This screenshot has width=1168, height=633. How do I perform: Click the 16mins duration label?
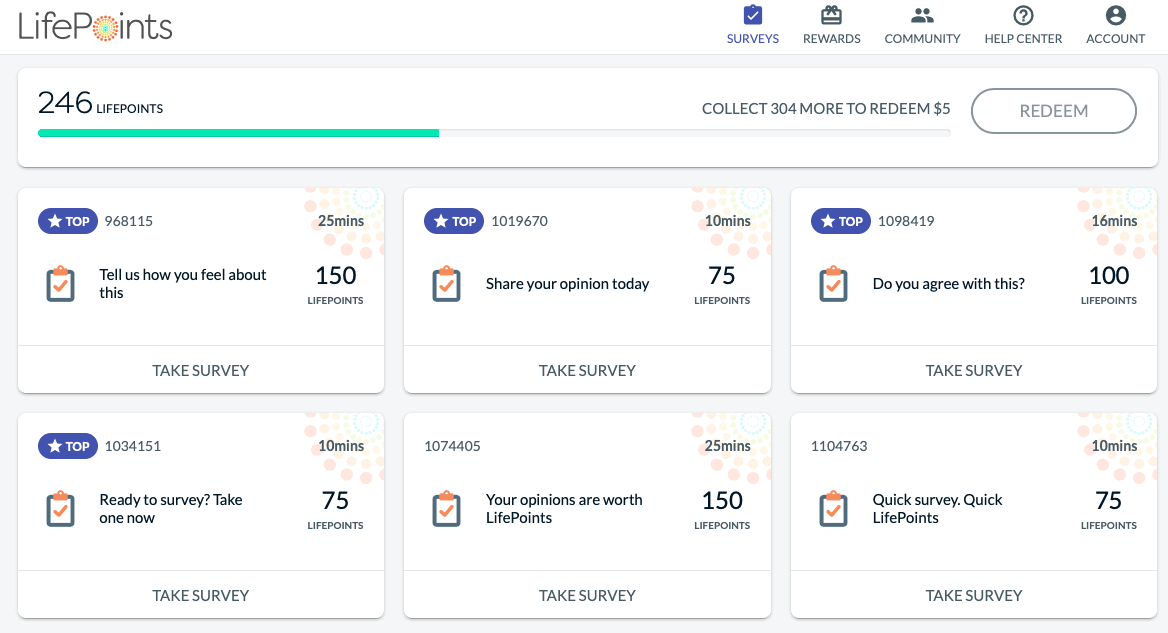1114,221
